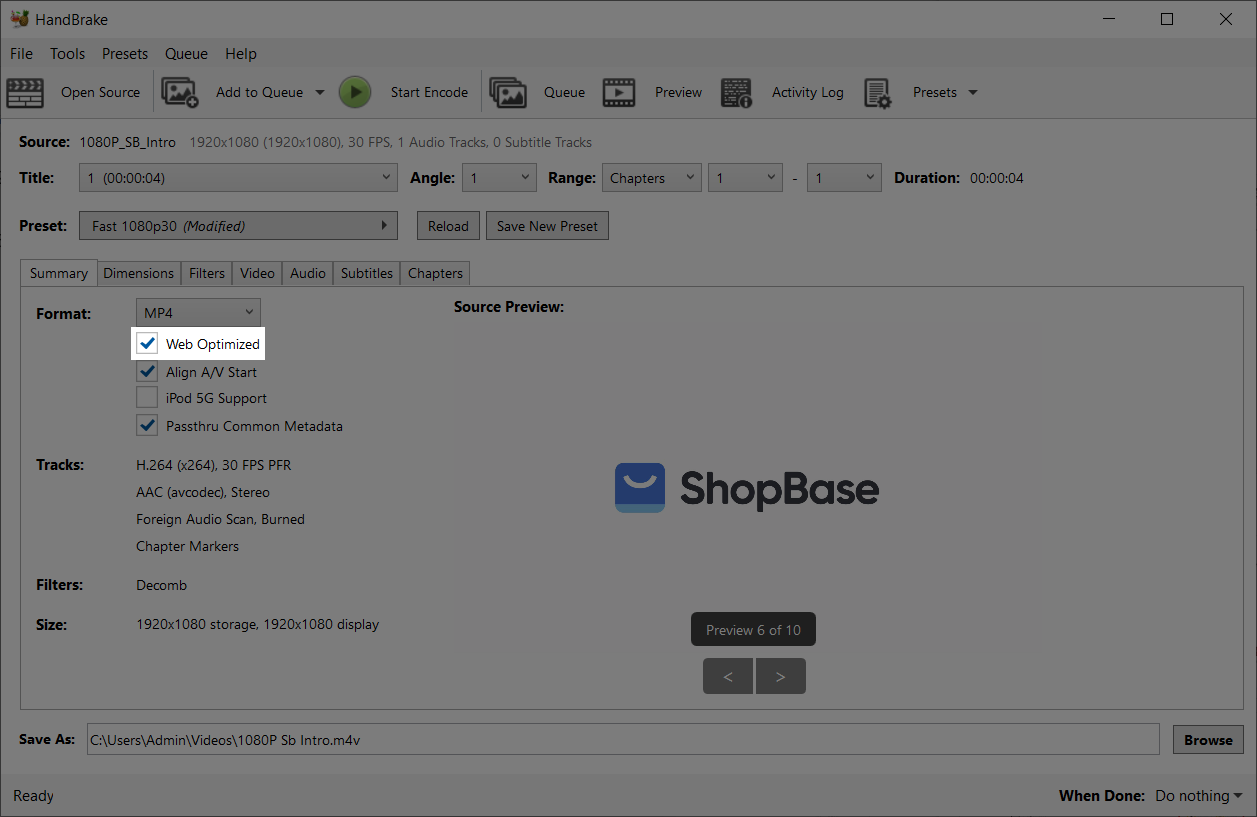
Task: Click the 1920x1080 storage size text
Action: (257, 624)
